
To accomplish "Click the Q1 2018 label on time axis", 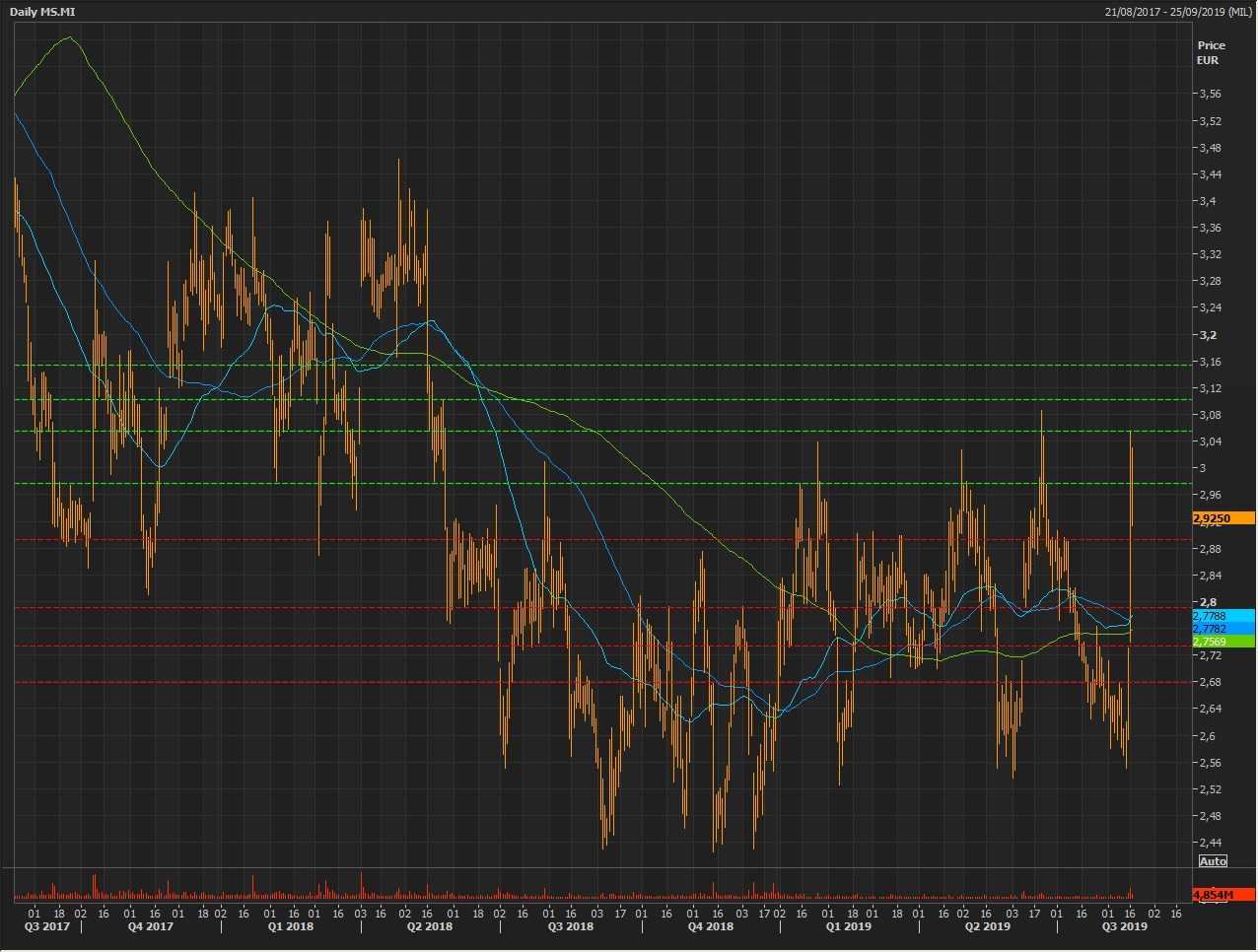I will [291, 926].
